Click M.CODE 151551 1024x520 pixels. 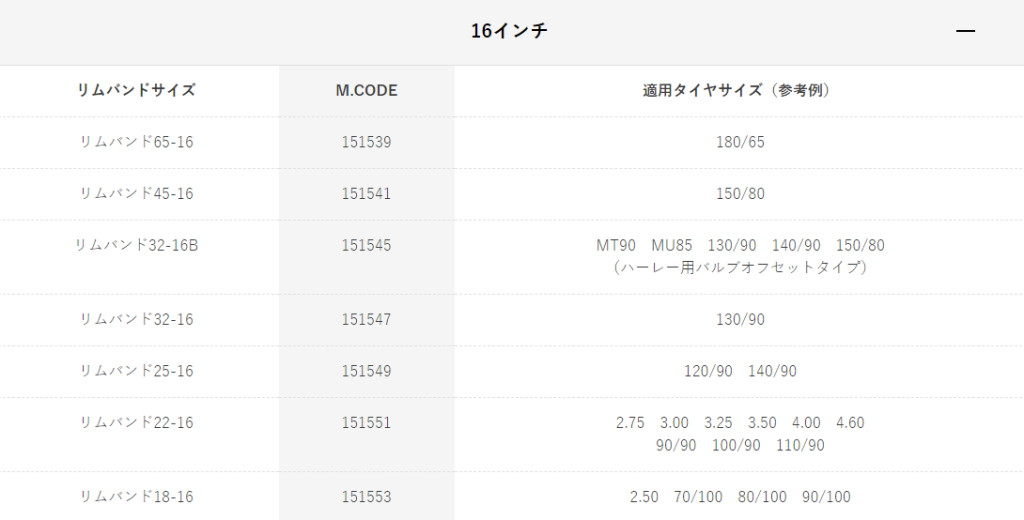(366, 423)
